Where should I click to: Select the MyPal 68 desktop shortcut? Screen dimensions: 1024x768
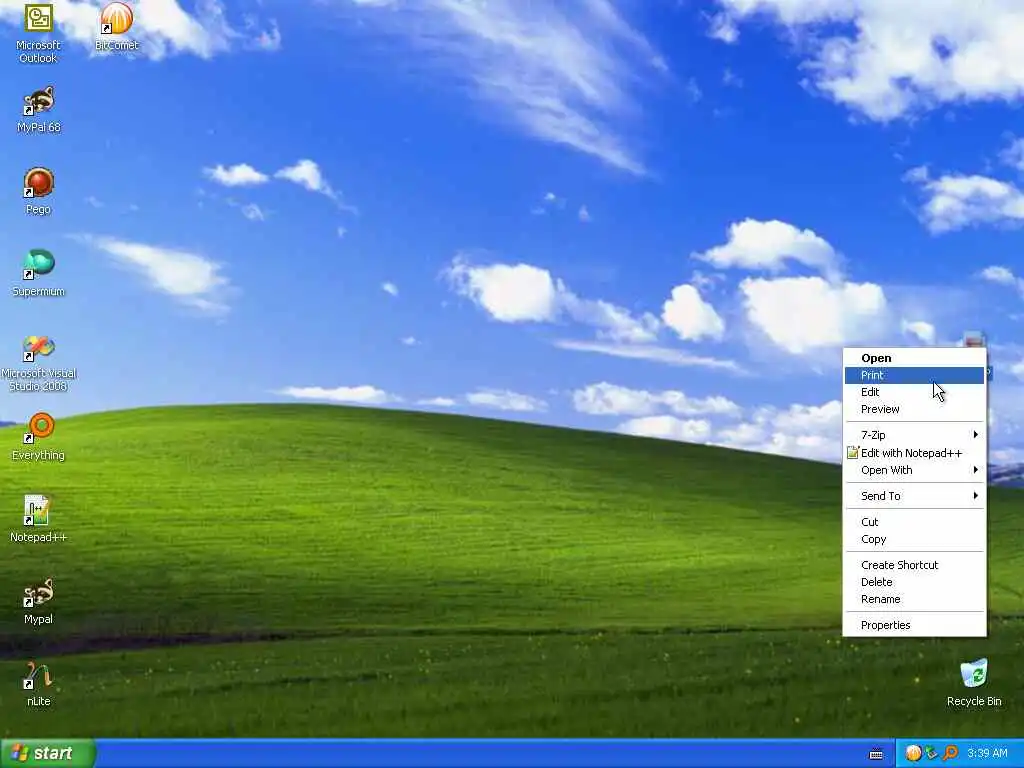39,109
